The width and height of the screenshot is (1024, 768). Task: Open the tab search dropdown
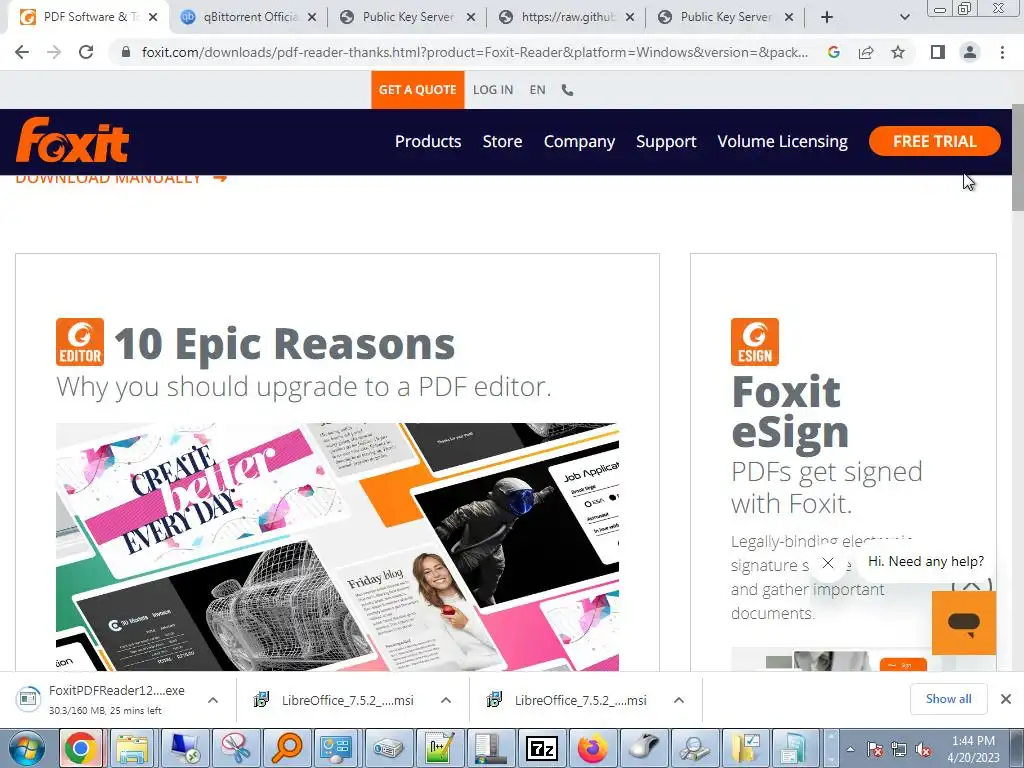pos(904,17)
